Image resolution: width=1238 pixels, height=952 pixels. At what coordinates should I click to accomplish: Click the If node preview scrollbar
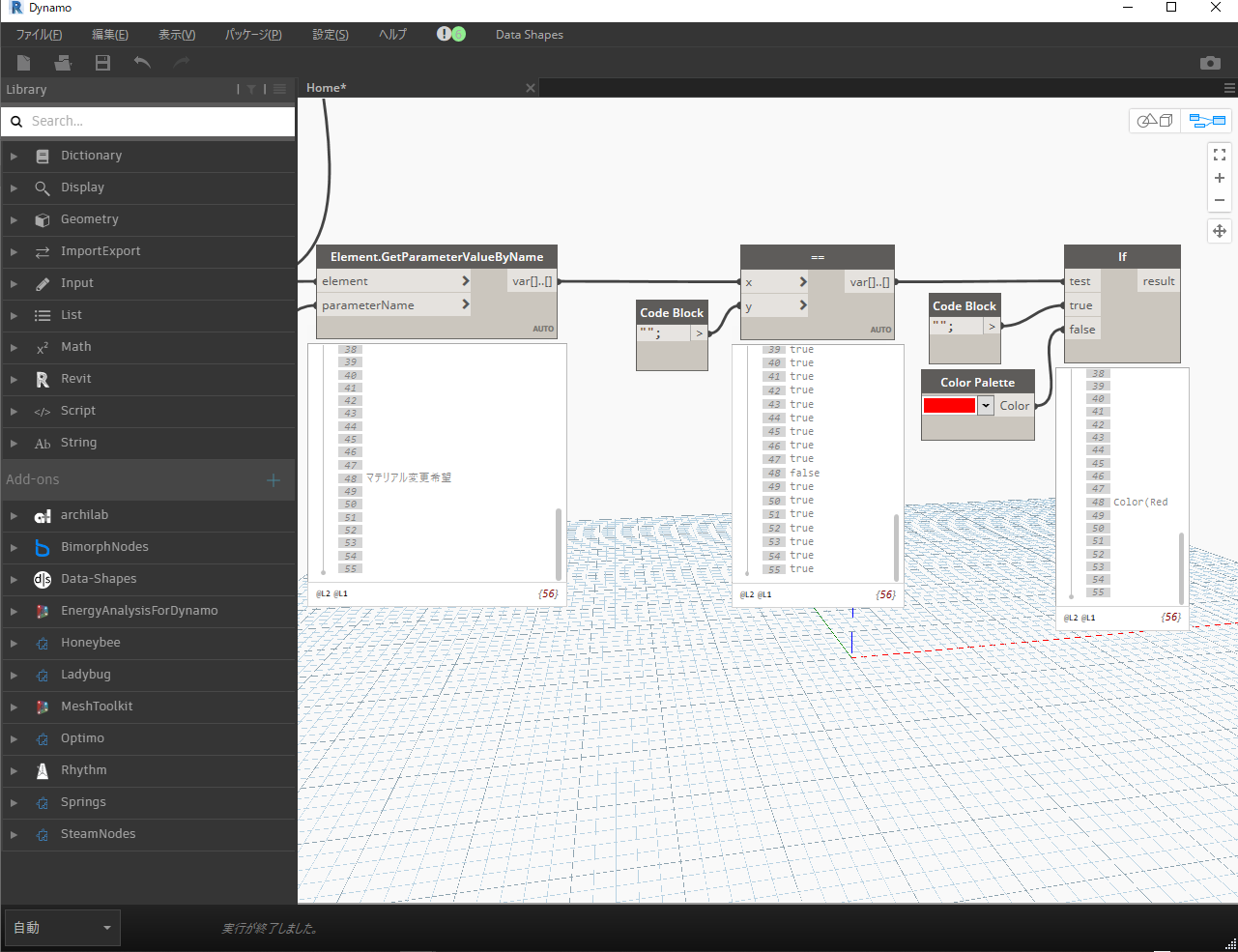click(x=1181, y=568)
